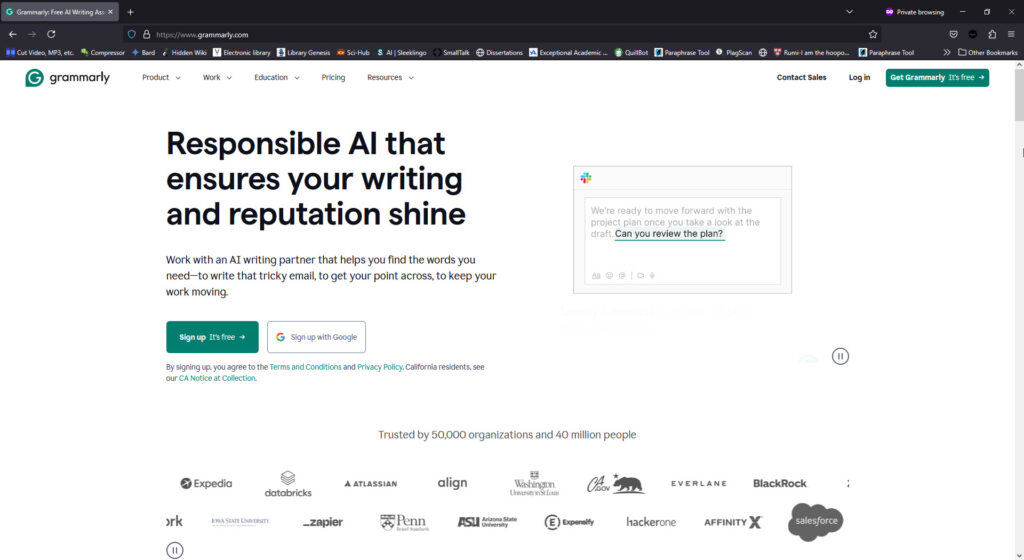Expand the Resources dropdown menu
Screen dimensions: 1024x560
[x=391, y=78]
